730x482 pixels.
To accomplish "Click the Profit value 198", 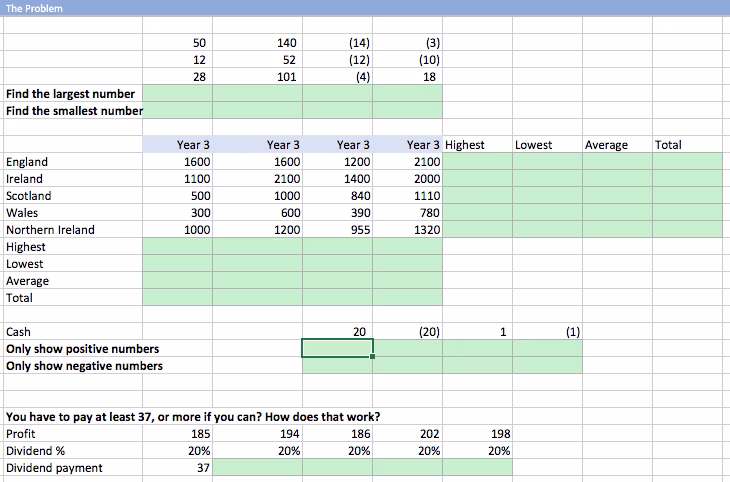I will [478, 434].
